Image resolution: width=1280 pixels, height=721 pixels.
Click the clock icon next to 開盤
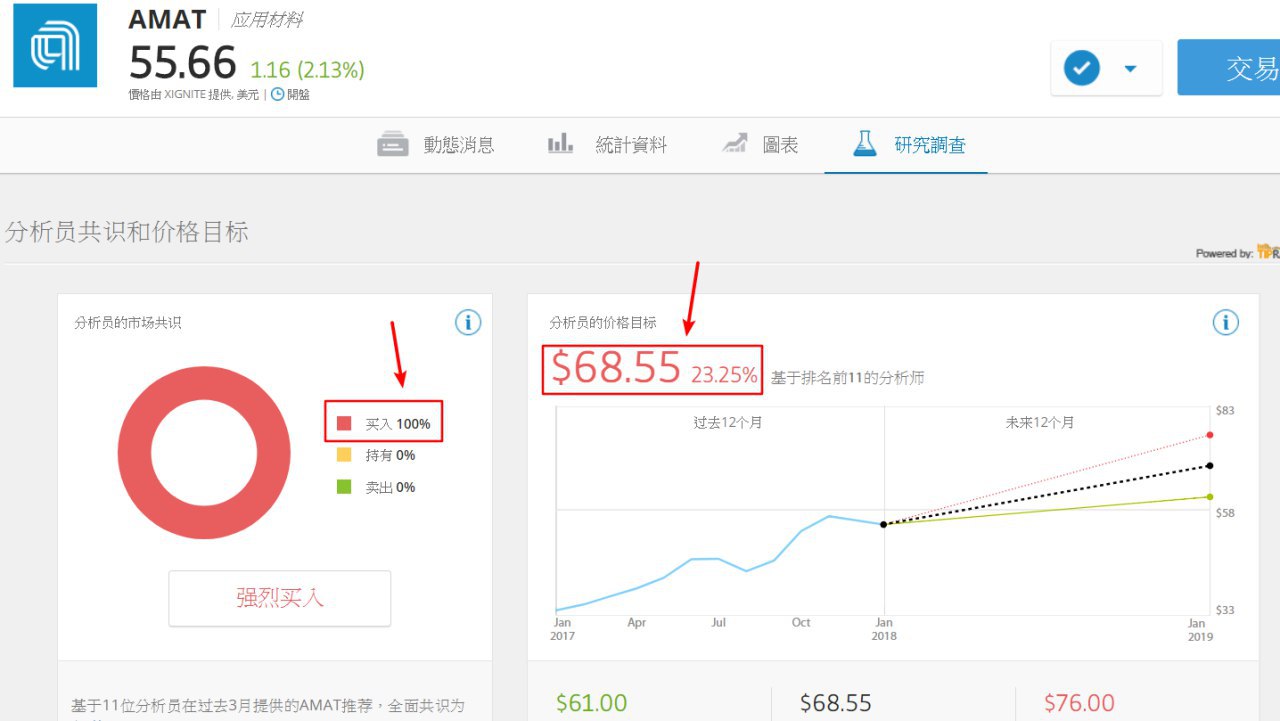[277, 95]
